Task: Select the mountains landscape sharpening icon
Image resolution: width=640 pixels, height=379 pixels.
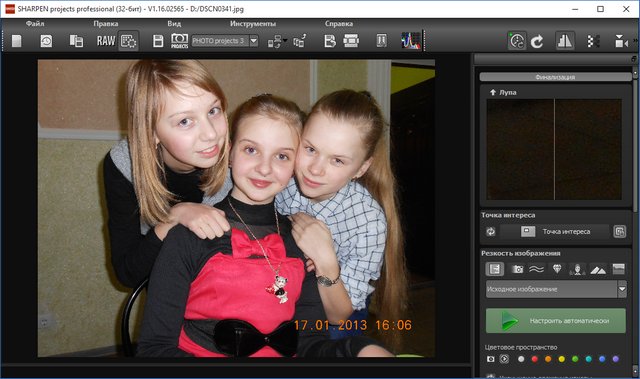Action: pyautogui.click(x=598, y=269)
